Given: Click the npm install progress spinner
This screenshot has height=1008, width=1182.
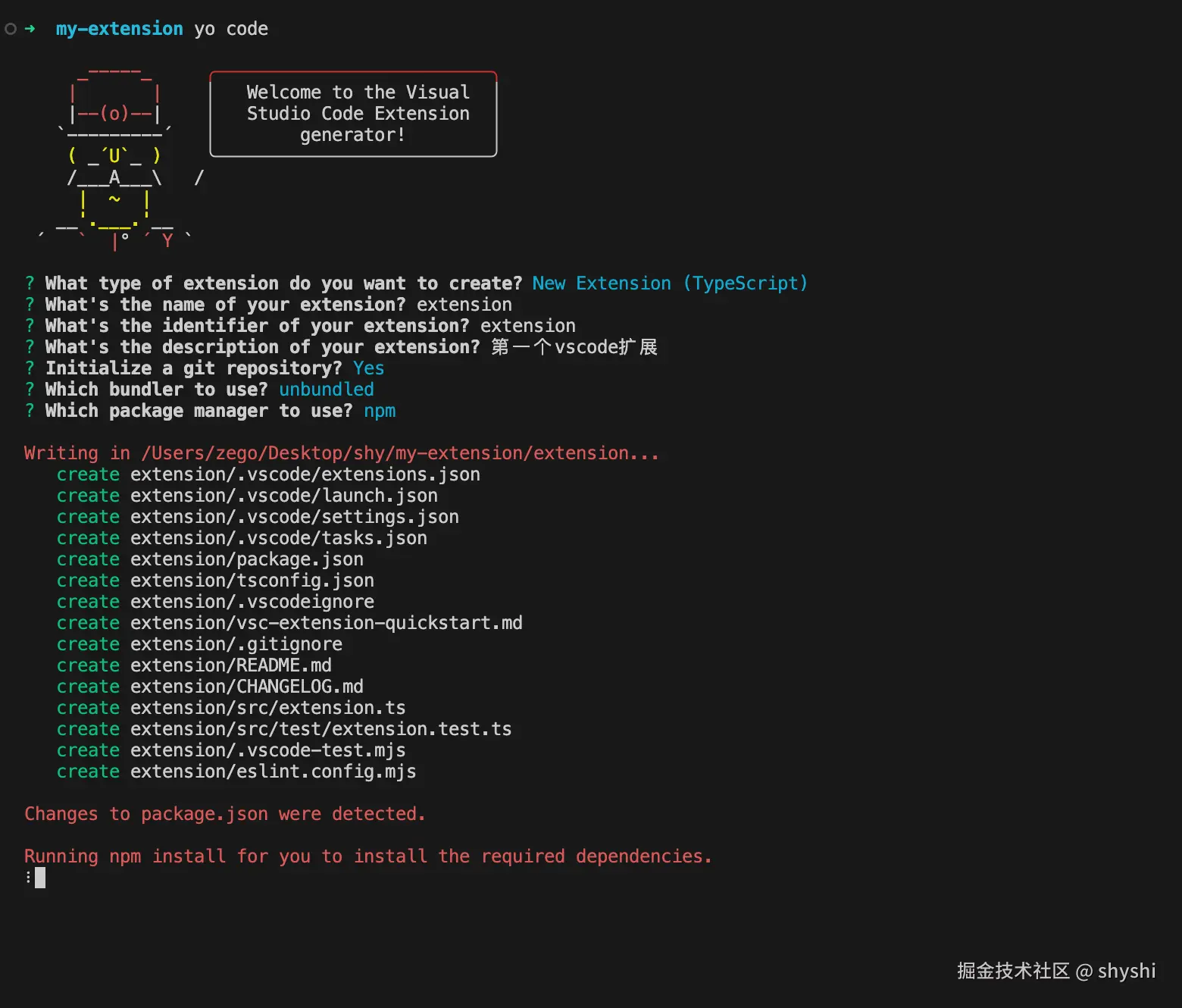Looking at the screenshot, I should (29, 878).
